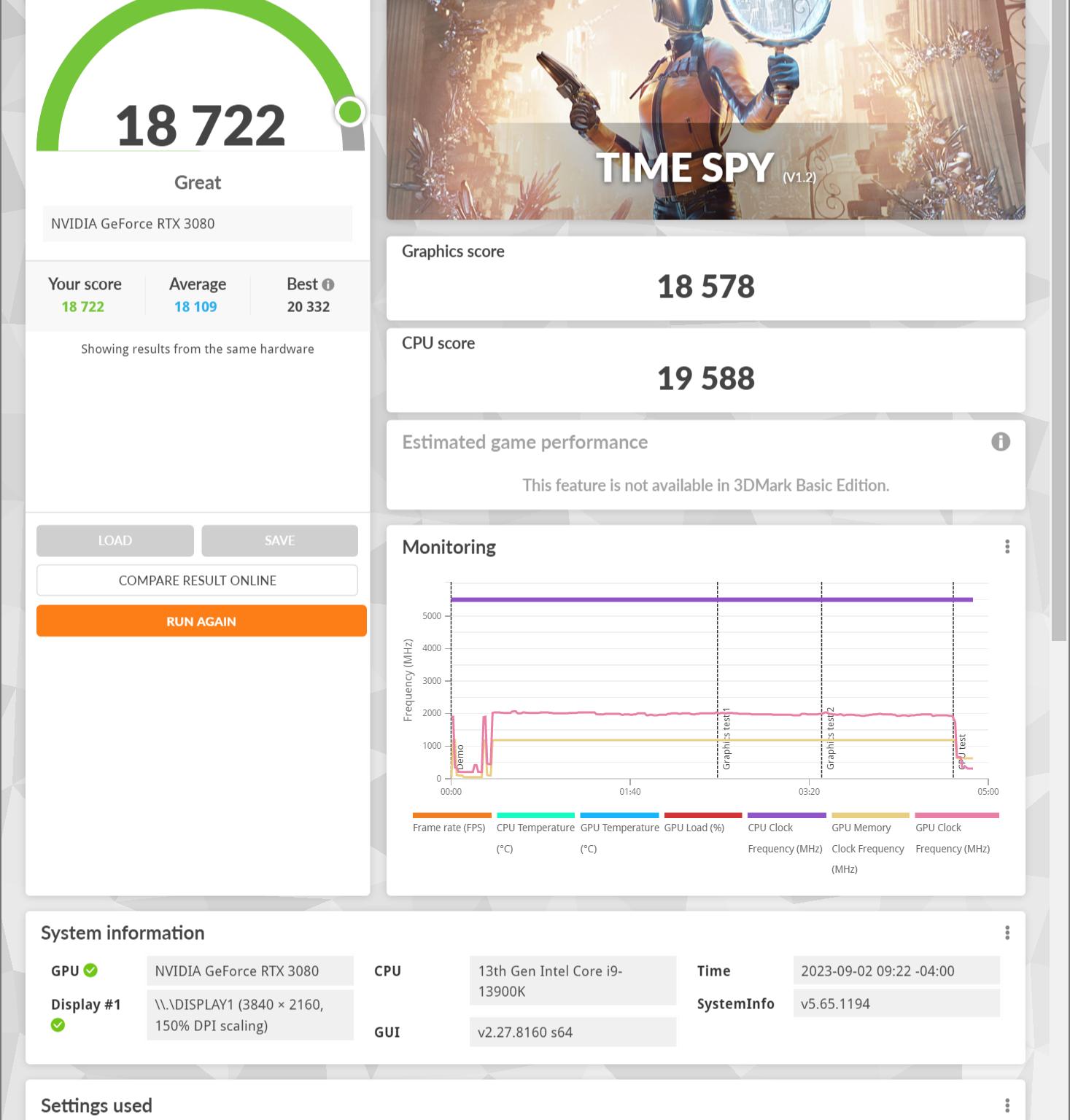This screenshot has width=1070, height=1120.
Task: Collapse the System information section
Action: pyautogui.click(x=123, y=933)
